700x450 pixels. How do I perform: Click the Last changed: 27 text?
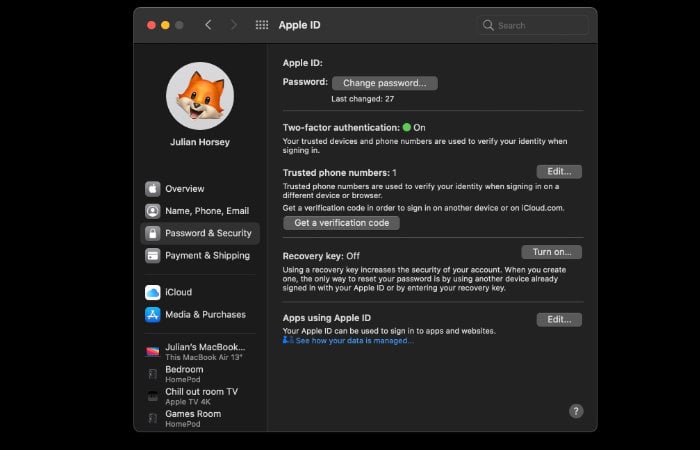point(362,99)
